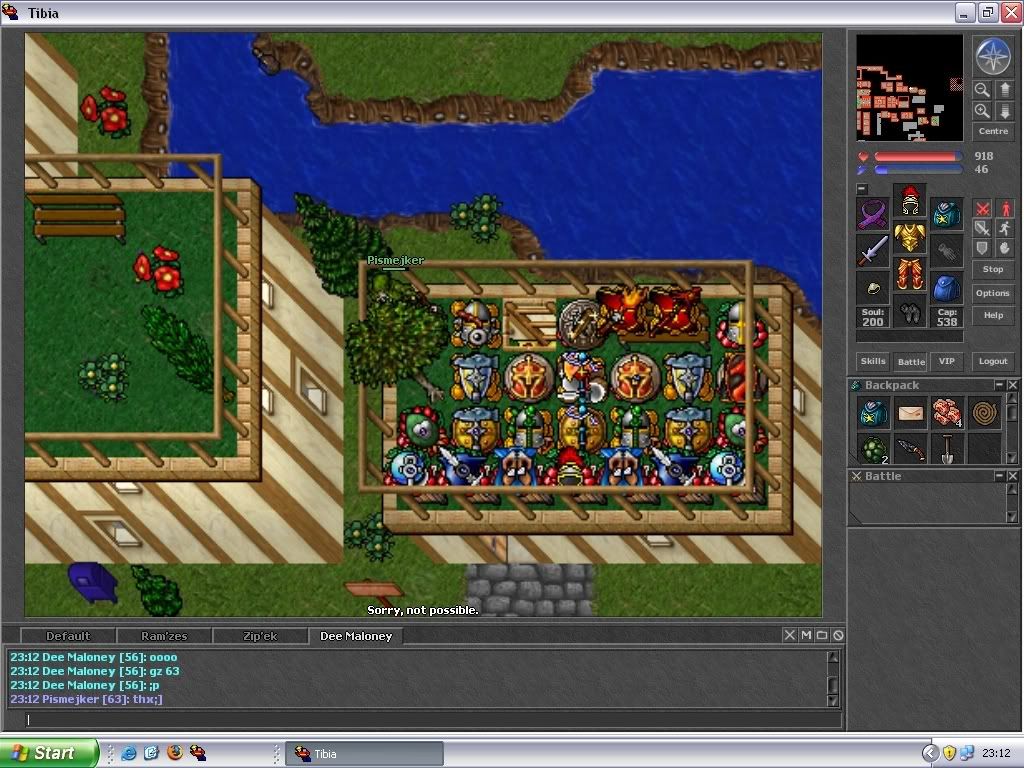1024x768 pixels.
Task: Zoom out the minimap
Action: 982,89
